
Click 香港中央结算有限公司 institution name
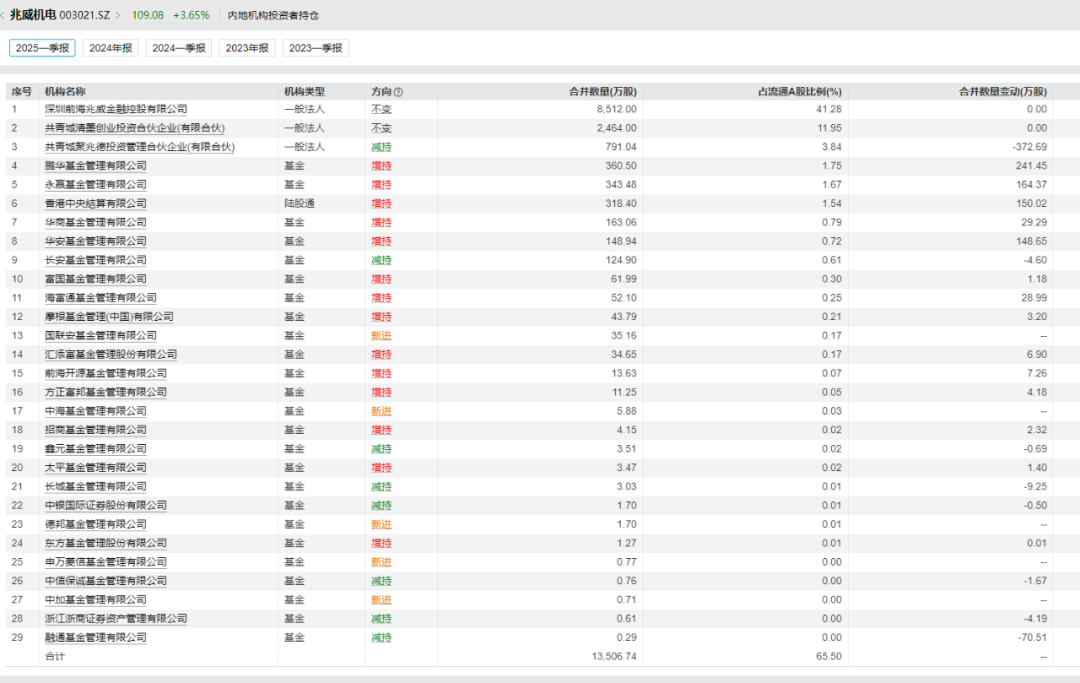coord(96,203)
